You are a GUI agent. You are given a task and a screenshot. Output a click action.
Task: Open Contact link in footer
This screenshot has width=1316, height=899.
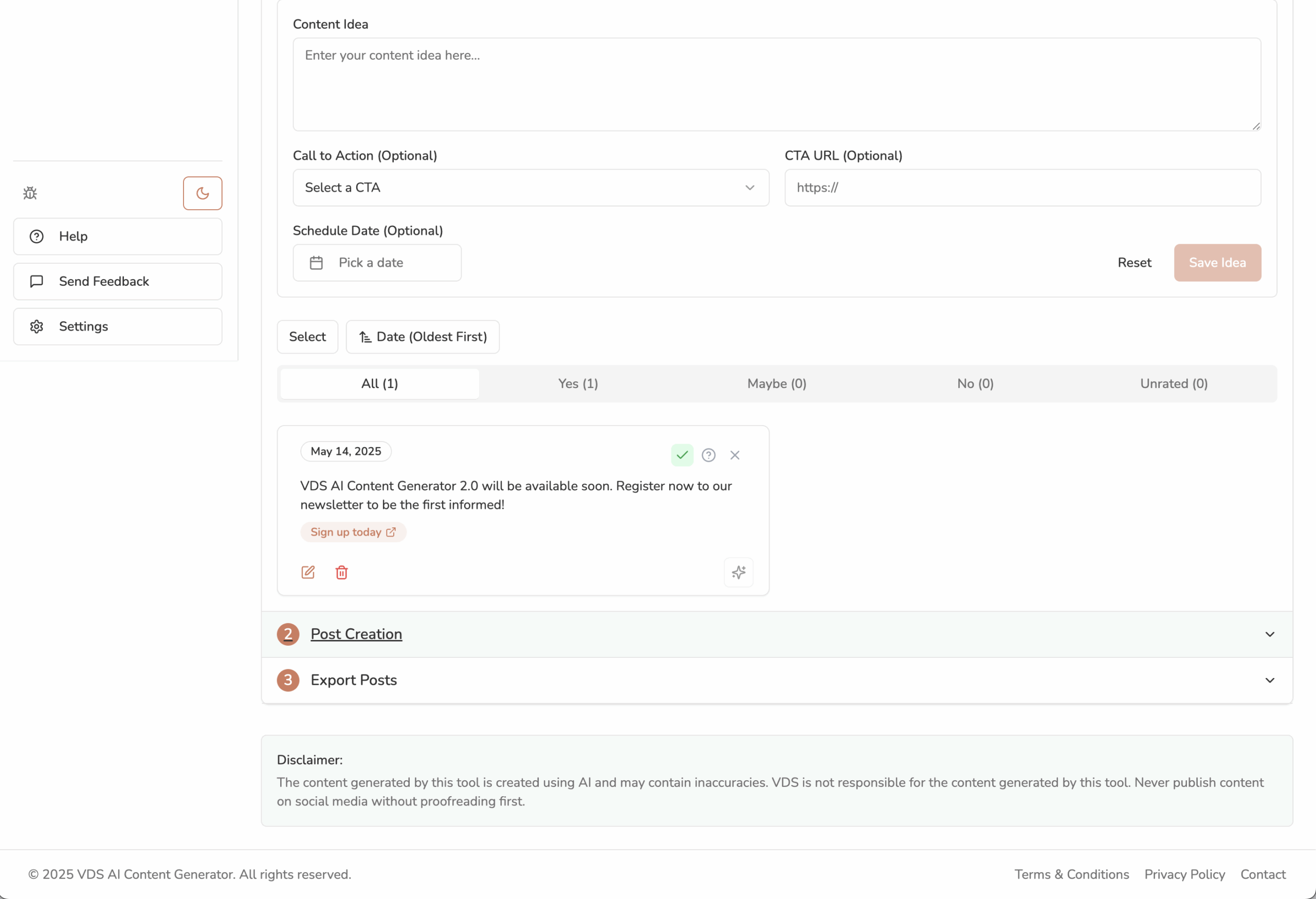coord(1263,874)
